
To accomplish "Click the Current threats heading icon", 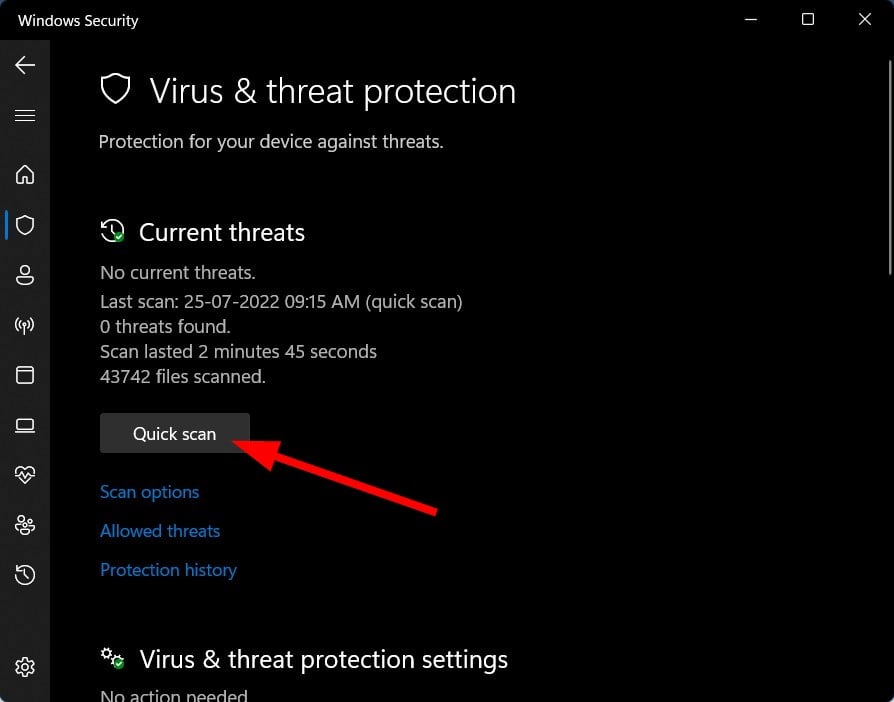I will 112,231.
